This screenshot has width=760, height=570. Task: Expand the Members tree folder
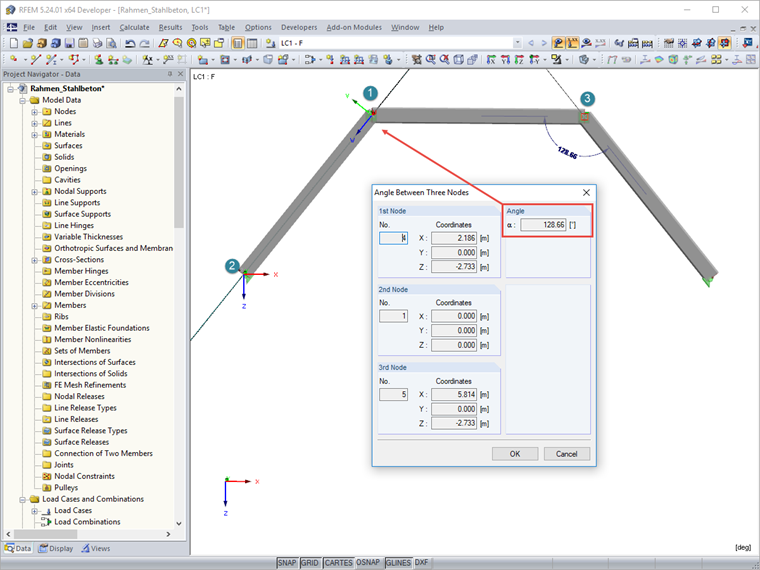[x=34, y=306]
